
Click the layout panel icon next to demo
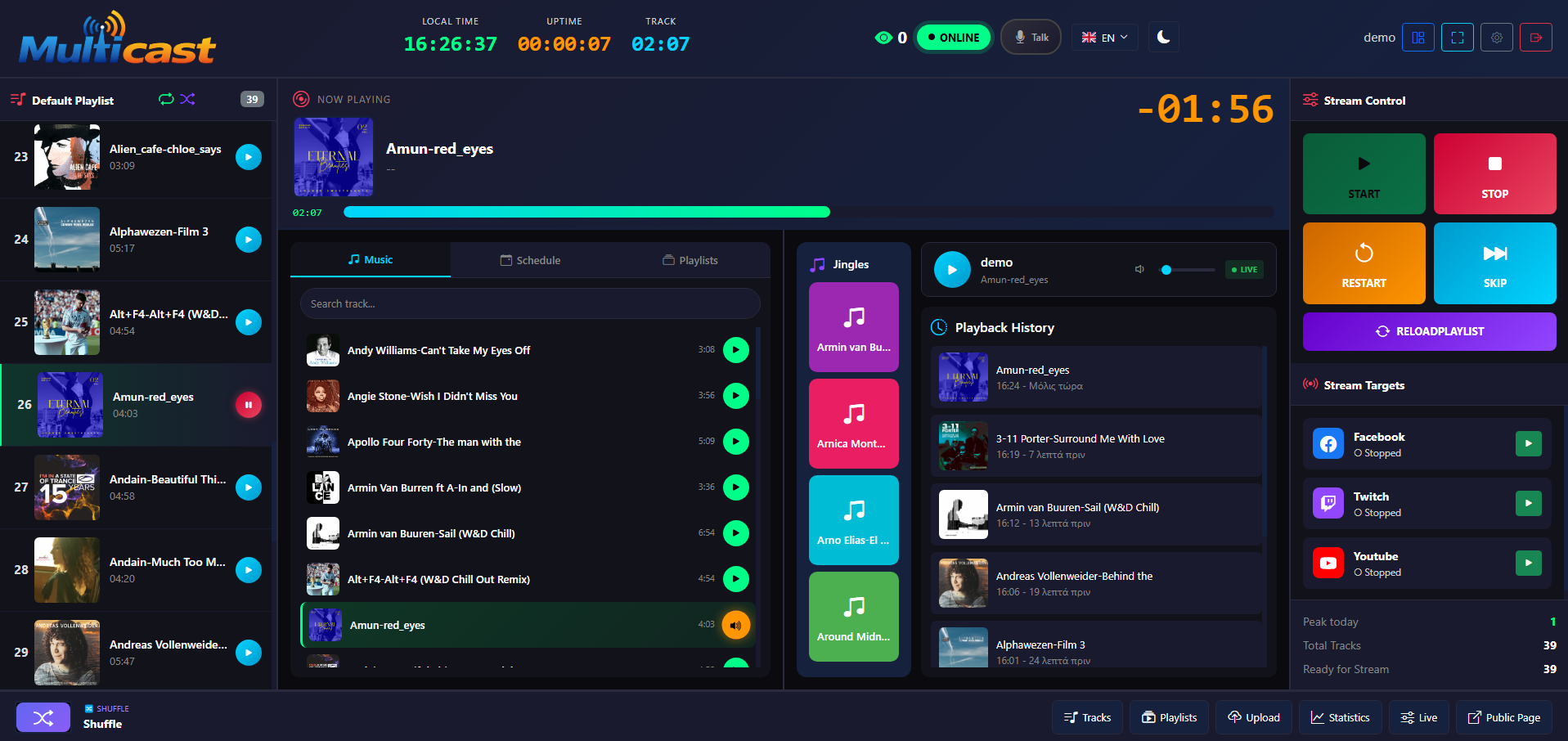(x=1417, y=38)
